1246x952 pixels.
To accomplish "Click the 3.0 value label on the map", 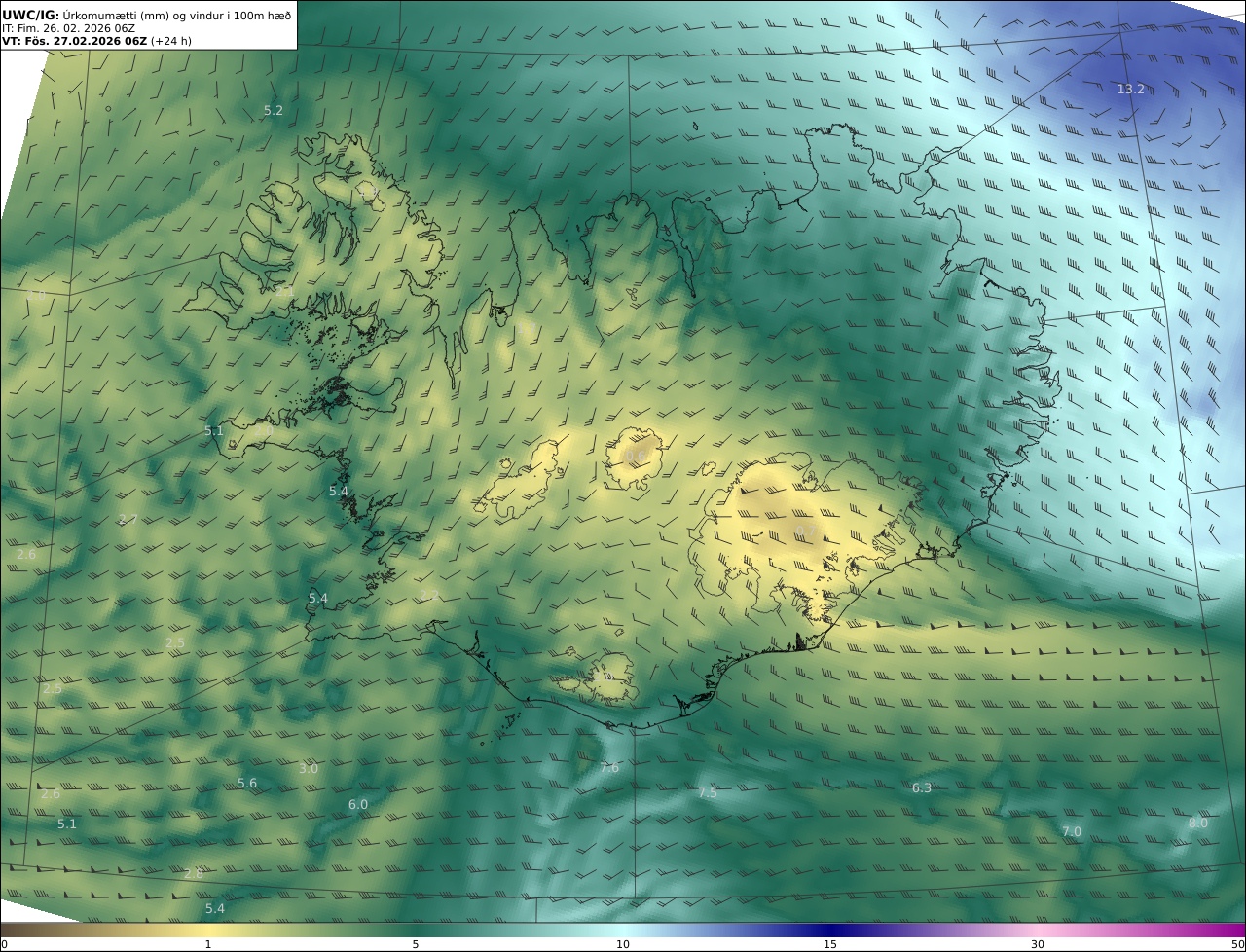I will coord(308,768).
